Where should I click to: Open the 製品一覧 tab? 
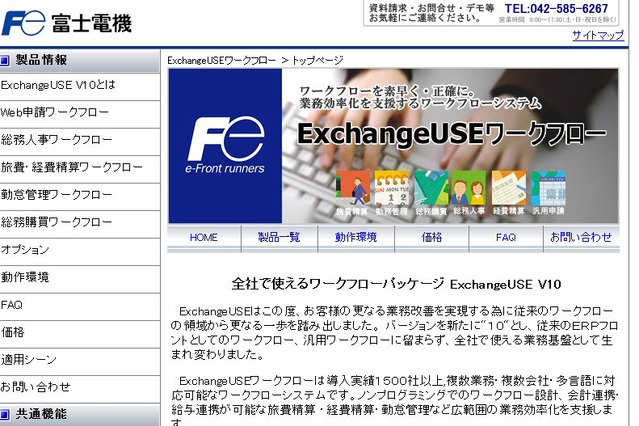coord(279,237)
